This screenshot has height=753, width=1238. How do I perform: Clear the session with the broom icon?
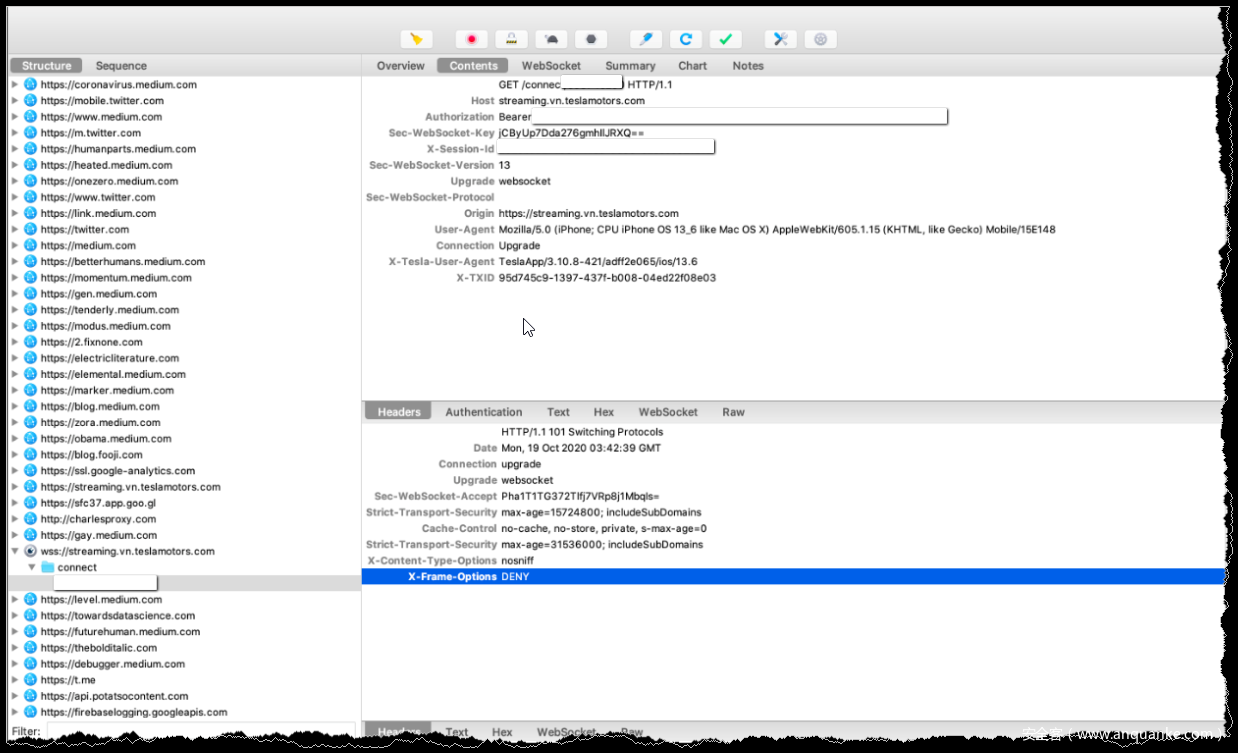(x=416, y=39)
